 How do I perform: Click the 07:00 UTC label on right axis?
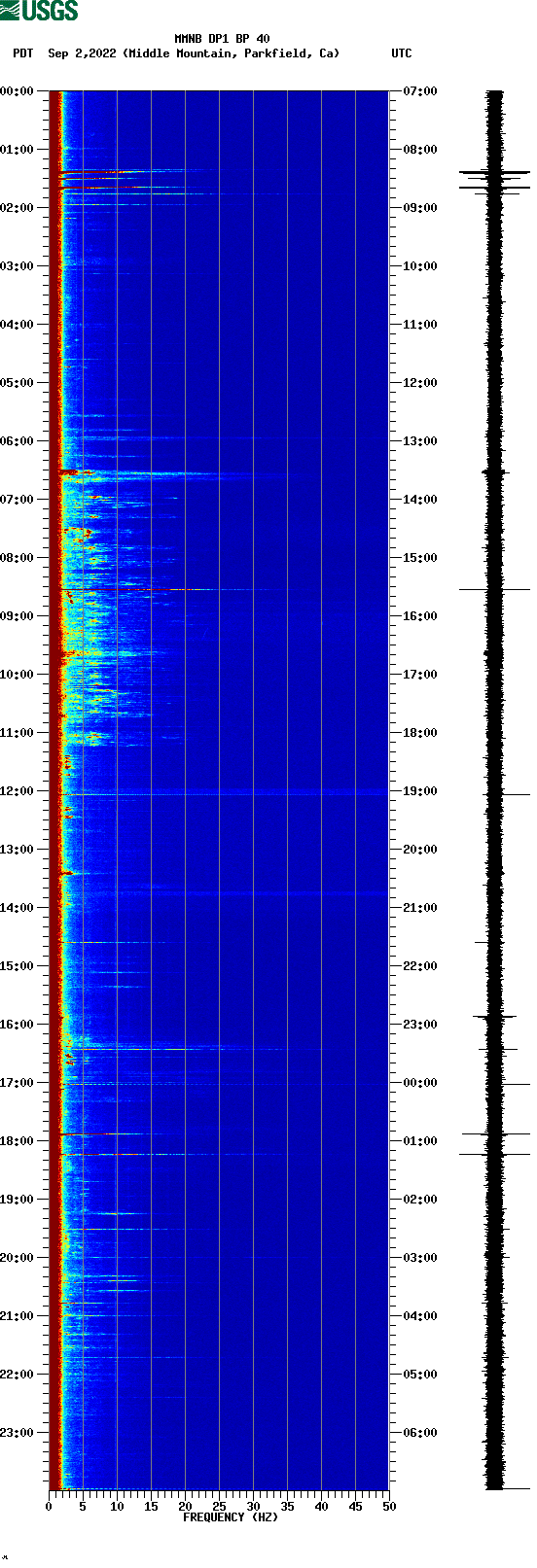pos(420,91)
